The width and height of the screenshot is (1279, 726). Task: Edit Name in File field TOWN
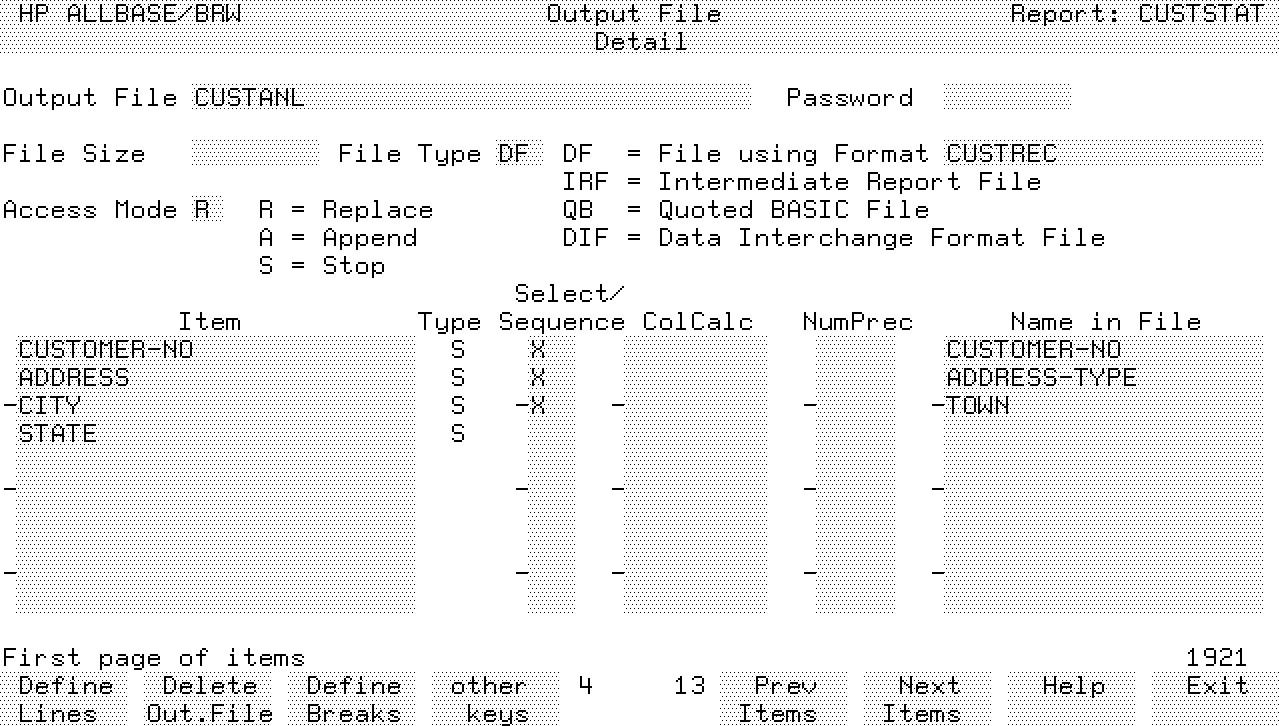coord(1102,406)
